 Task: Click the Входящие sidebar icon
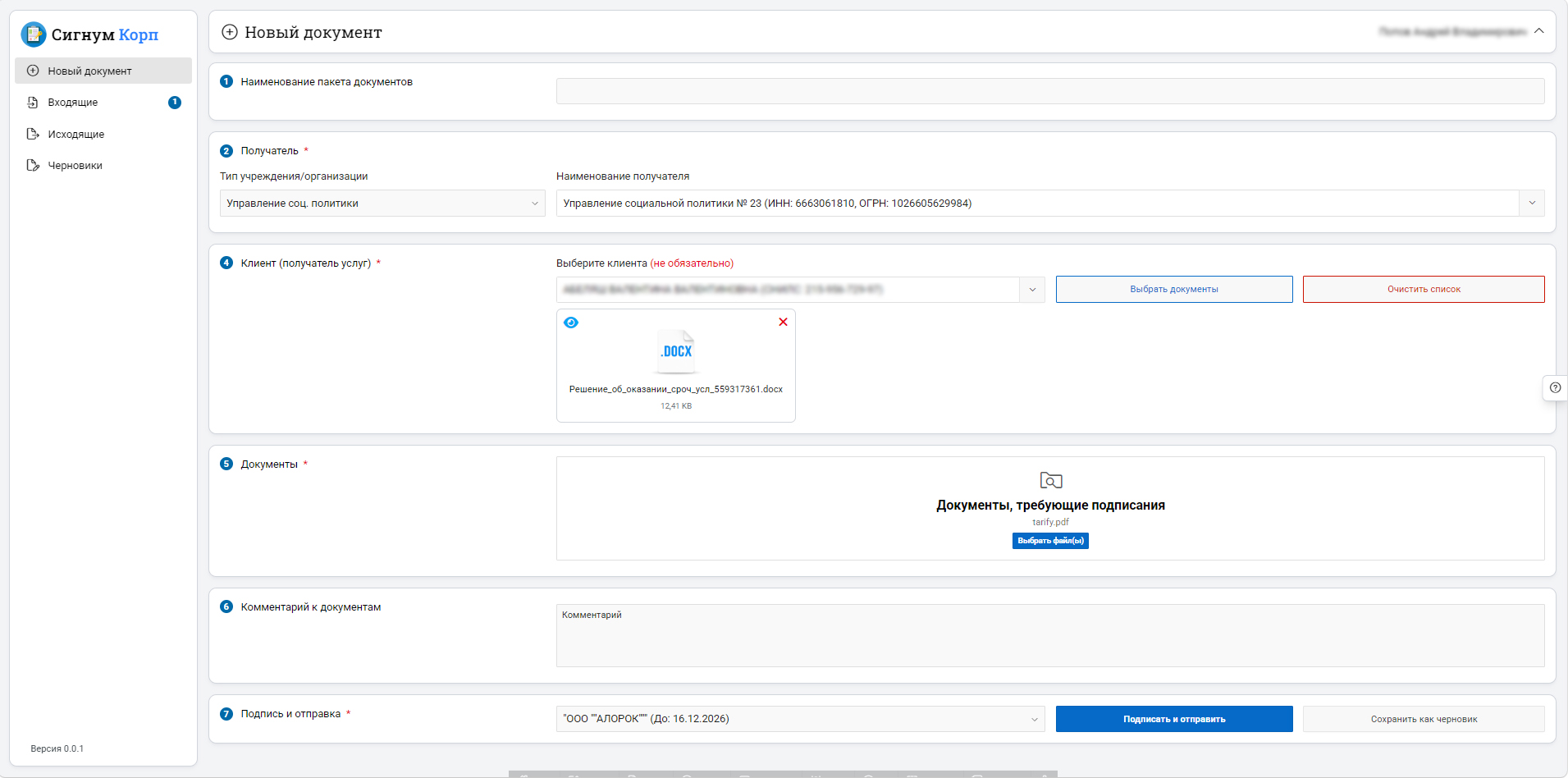[33, 103]
